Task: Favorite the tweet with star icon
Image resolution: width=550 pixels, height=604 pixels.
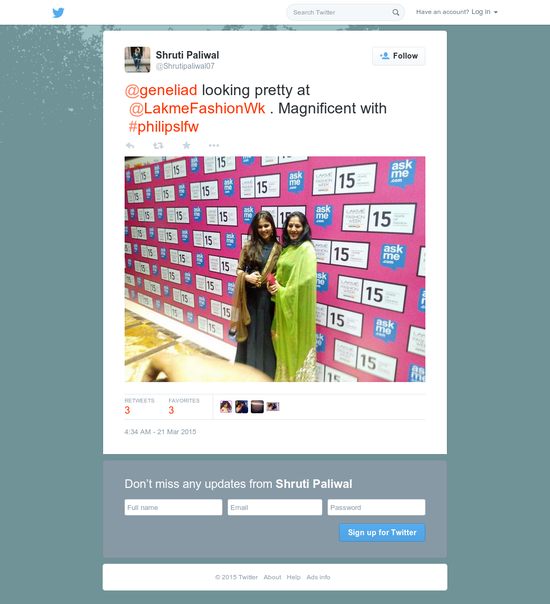Action: pos(186,145)
